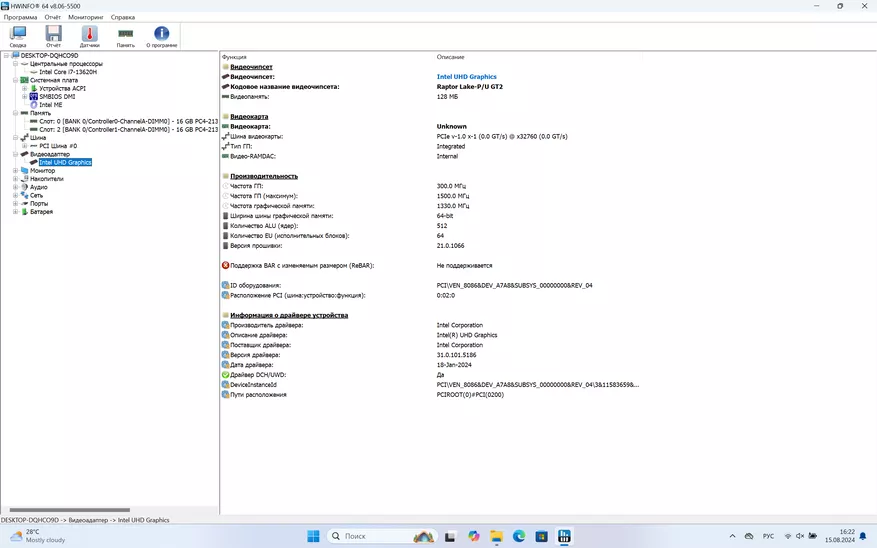Open the Датчики sensors thermometer icon

(89, 36)
